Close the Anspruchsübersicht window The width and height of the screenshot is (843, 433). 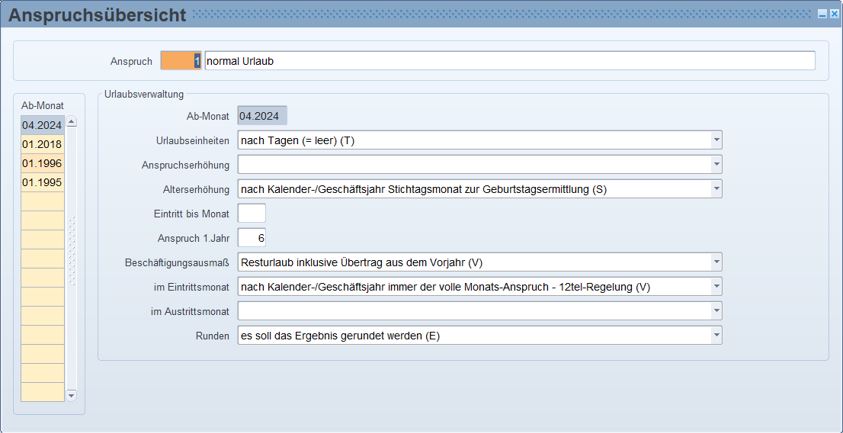pyautogui.click(x=834, y=14)
